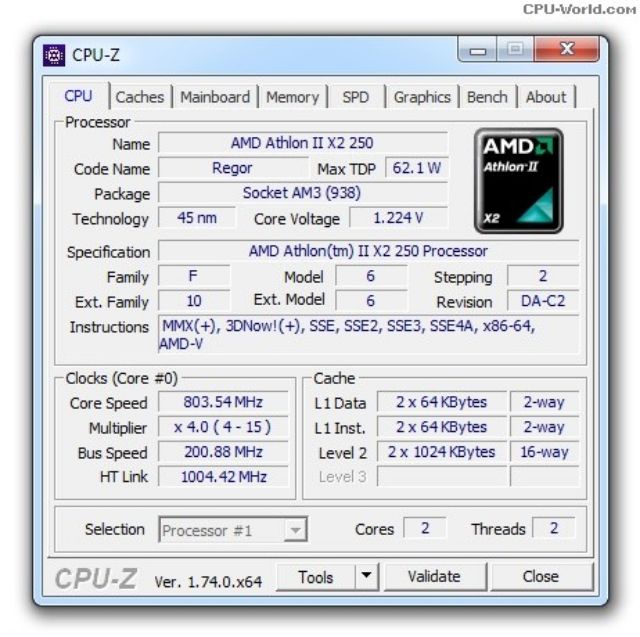Show the Graphics tab

tap(422, 97)
